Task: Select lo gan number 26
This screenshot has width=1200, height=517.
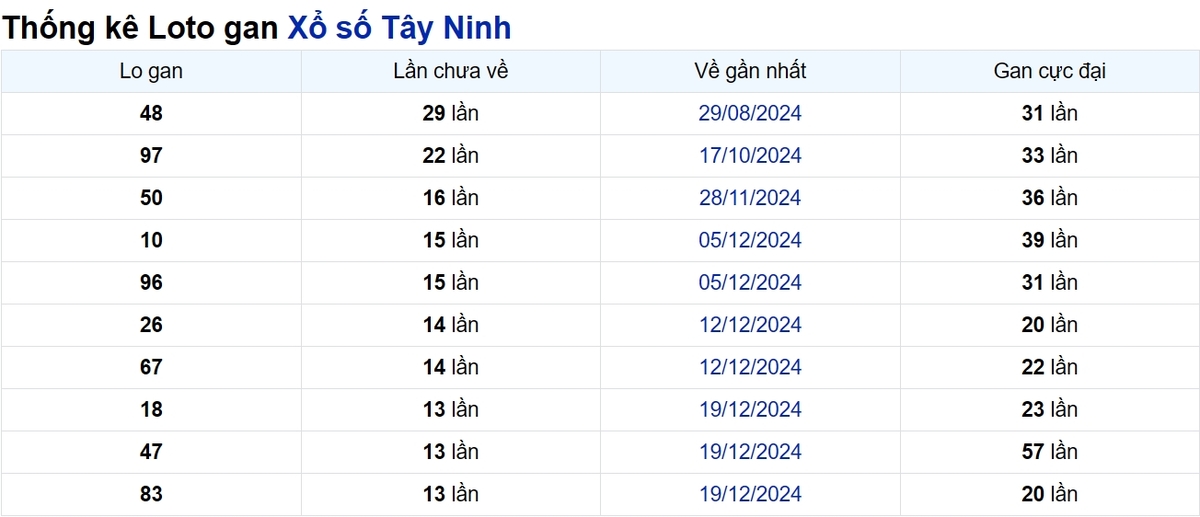Action: (151, 325)
